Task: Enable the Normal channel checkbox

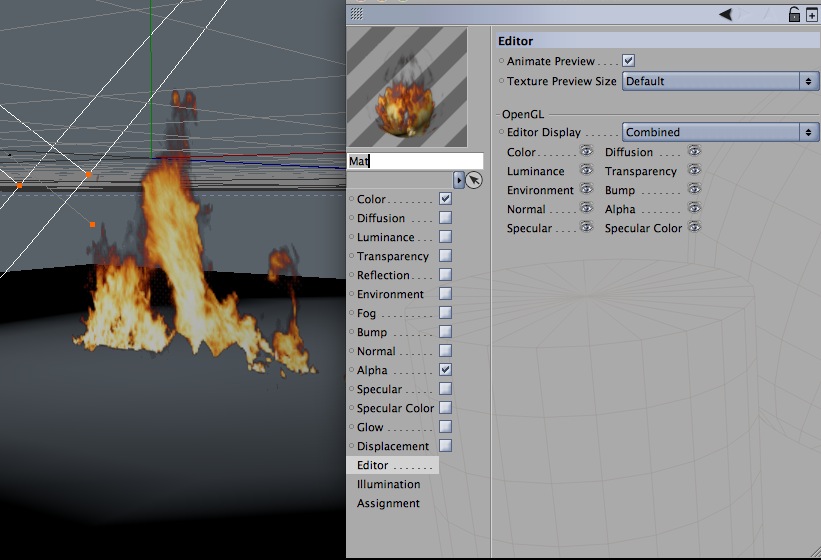Action: pyautogui.click(x=446, y=351)
